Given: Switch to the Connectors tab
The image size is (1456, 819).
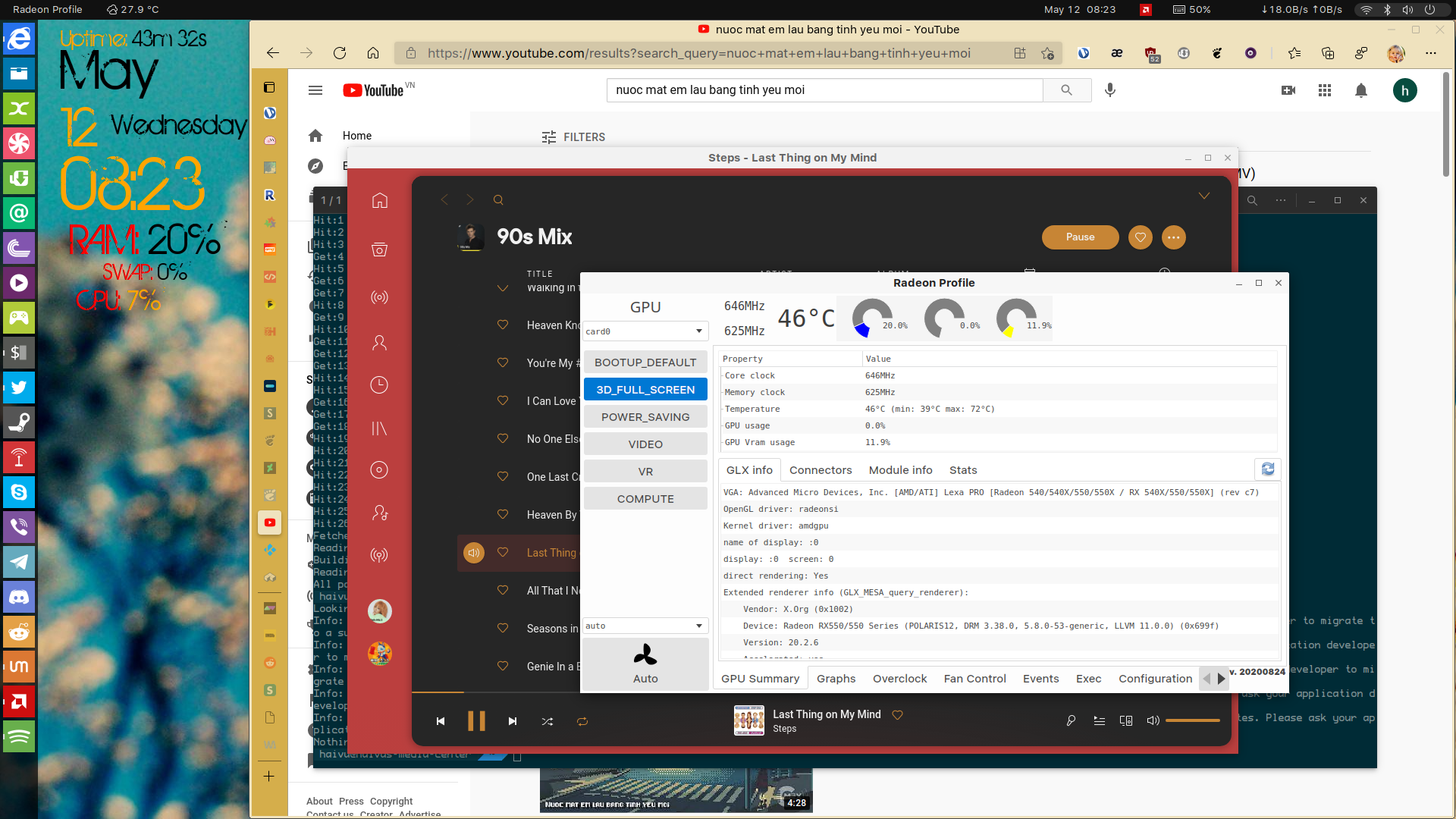Looking at the screenshot, I should 821,470.
